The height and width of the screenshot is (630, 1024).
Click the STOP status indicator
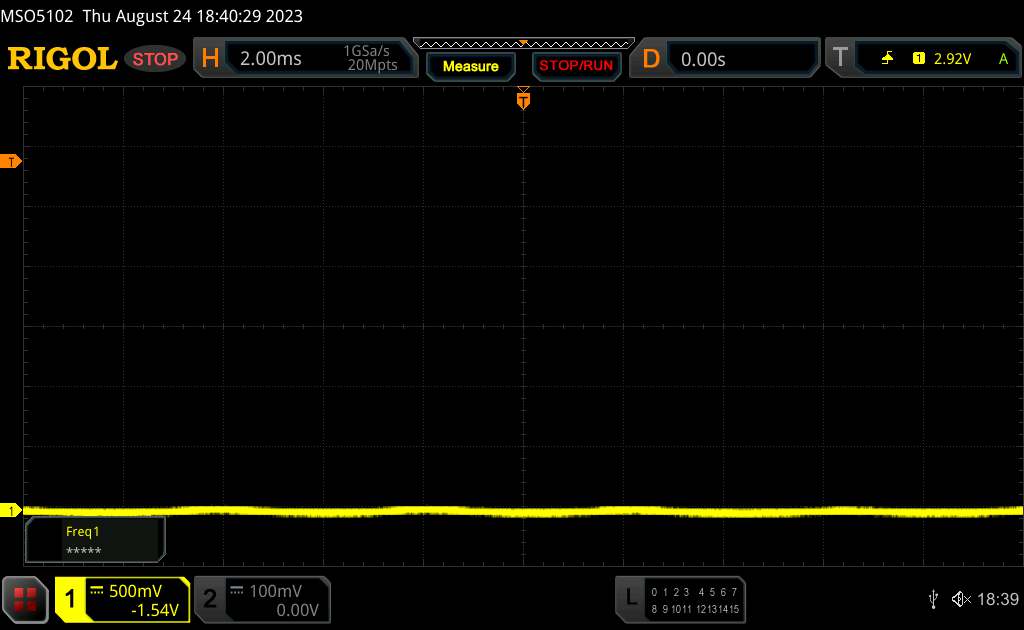[155, 59]
